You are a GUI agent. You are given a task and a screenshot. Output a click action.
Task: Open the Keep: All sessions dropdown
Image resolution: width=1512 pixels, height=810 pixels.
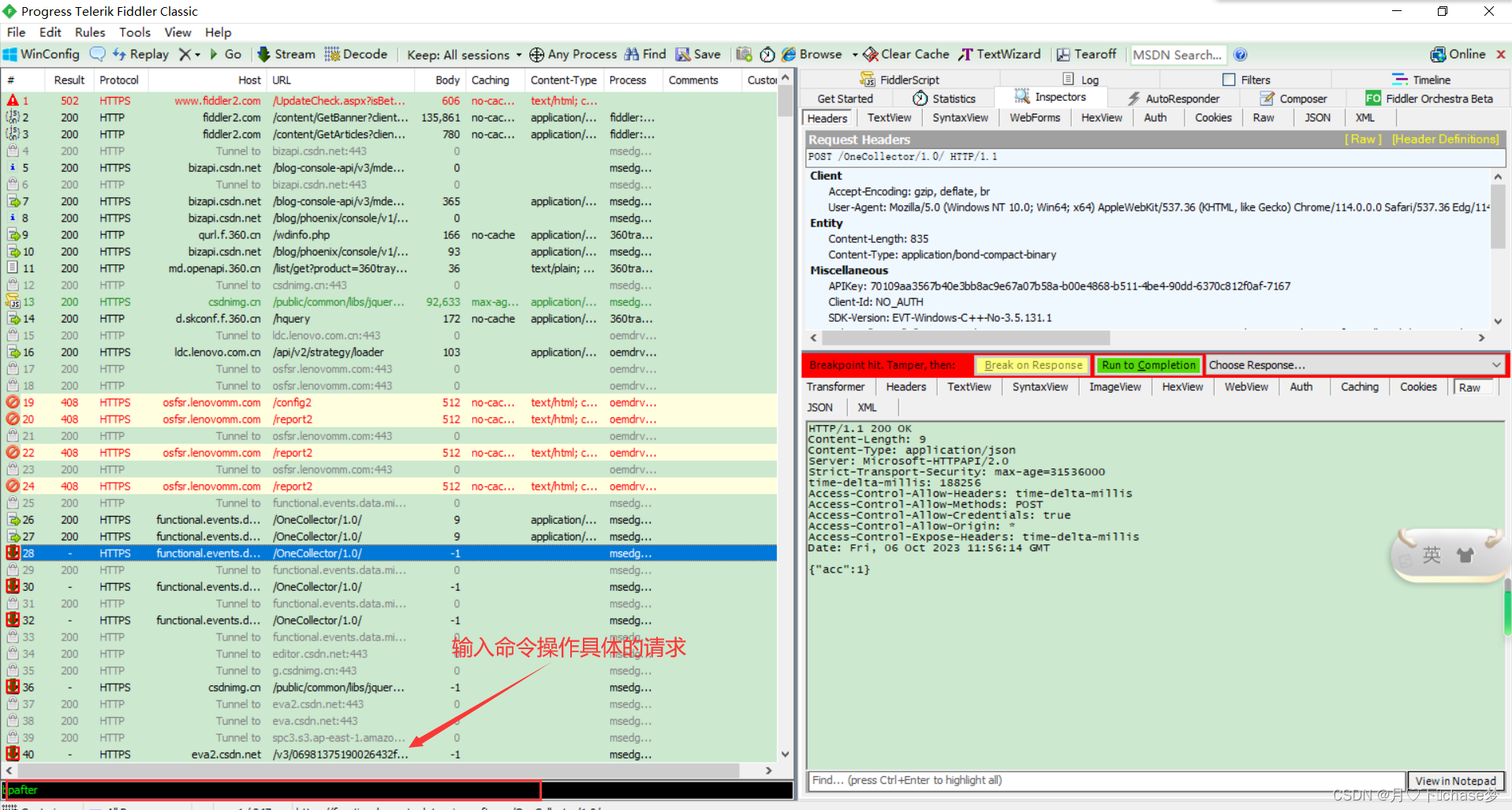pos(464,54)
